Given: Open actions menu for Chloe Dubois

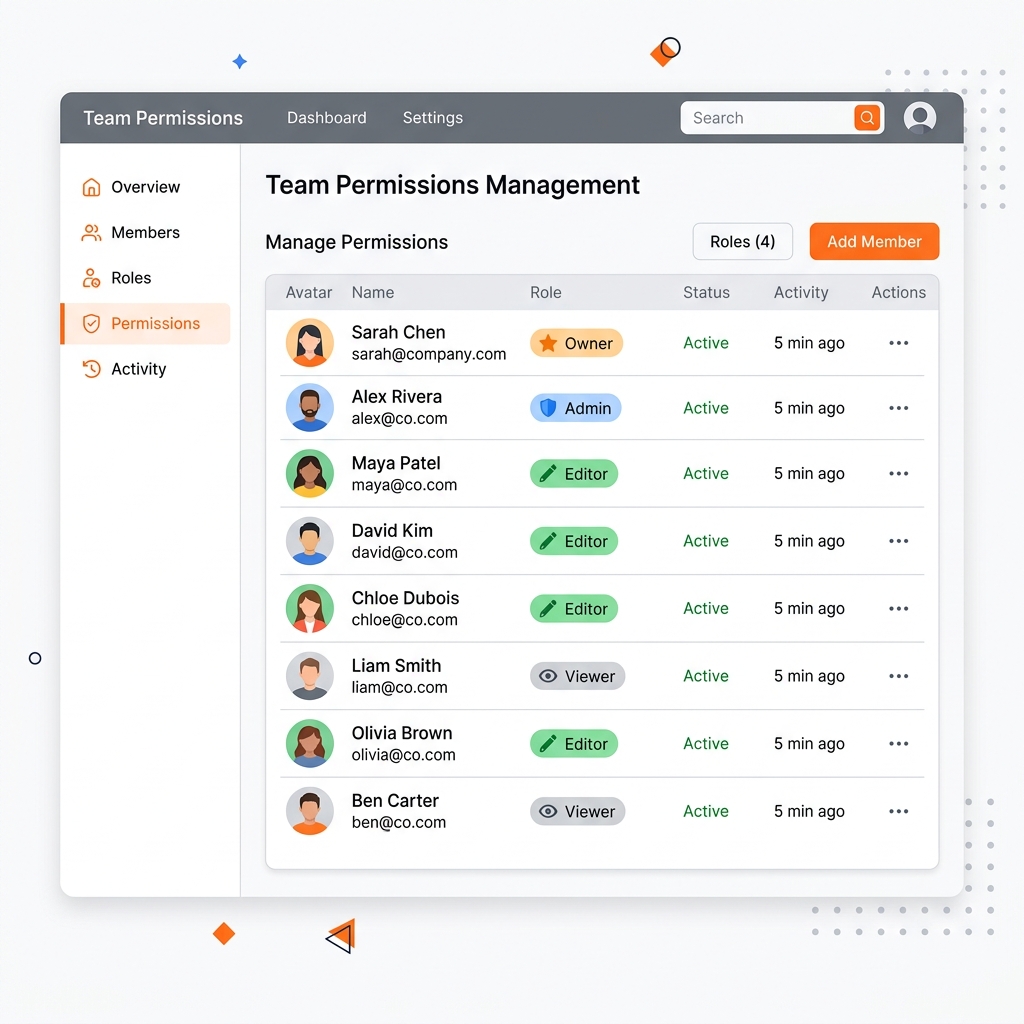Looking at the screenshot, I should pyautogui.click(x=899, y=609).
